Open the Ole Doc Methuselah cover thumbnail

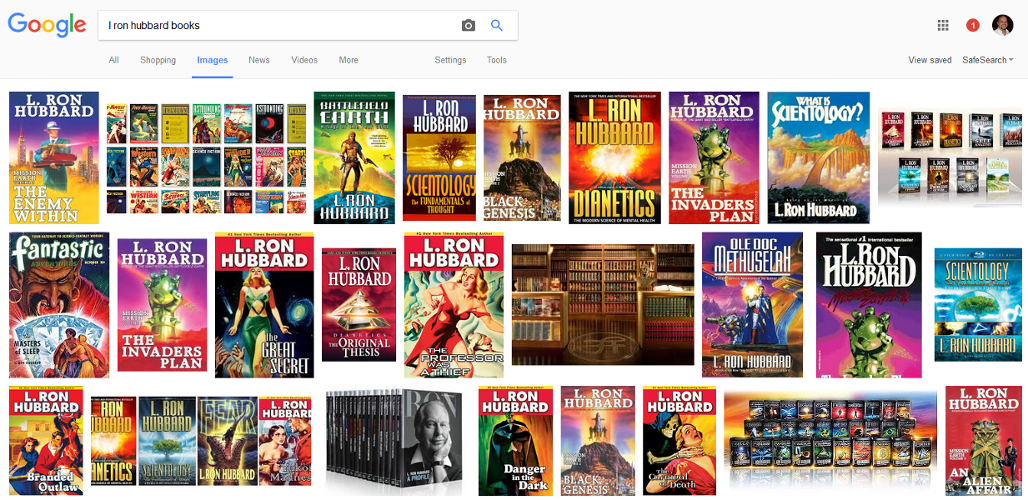point(752,304)
